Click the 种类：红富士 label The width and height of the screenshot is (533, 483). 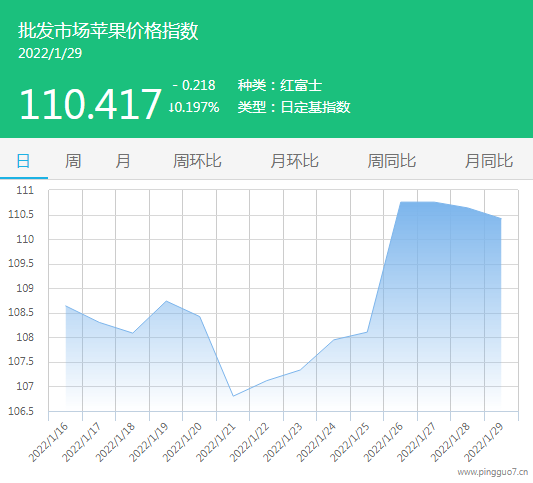pyautogui.click(x=280, y=85)
